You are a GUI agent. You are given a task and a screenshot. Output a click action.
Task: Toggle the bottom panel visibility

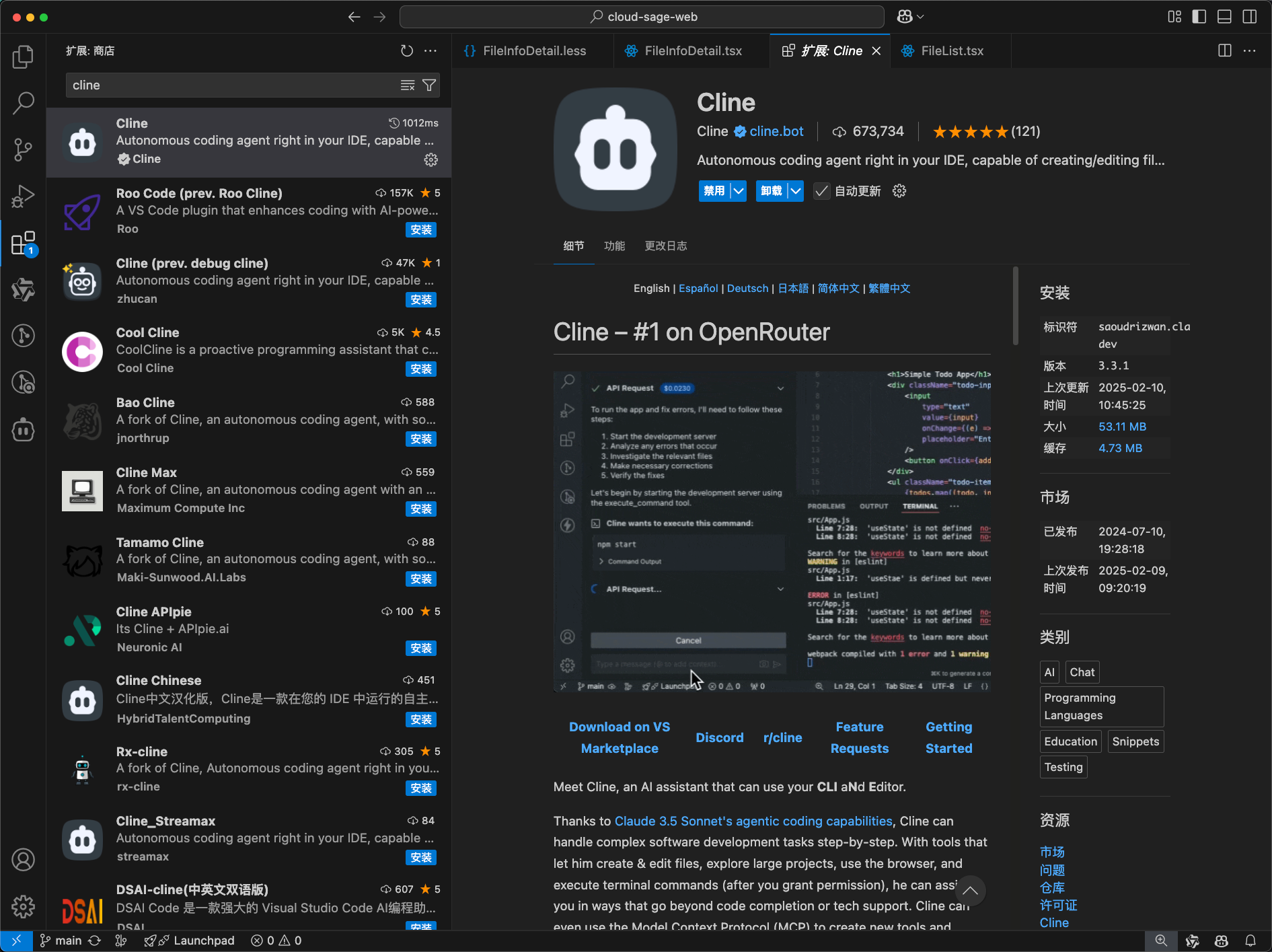[x=1224, y=17]
